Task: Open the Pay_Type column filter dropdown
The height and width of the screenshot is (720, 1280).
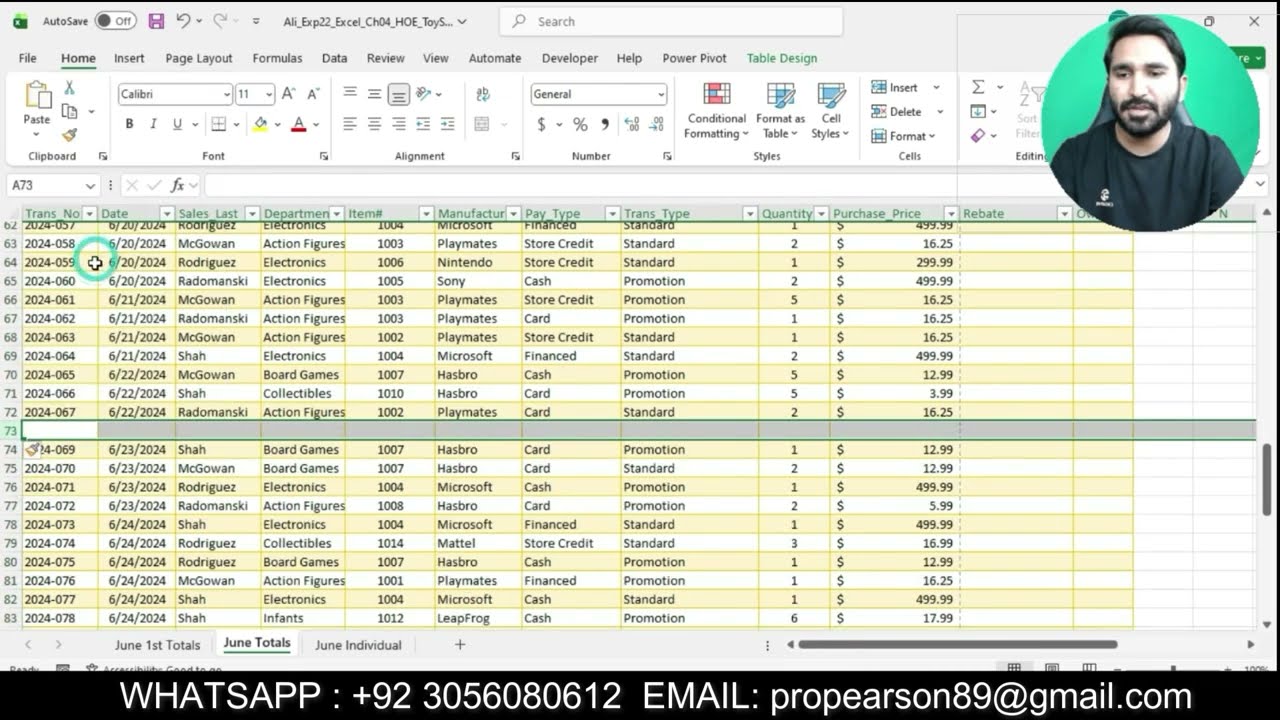Action: (612, 214)
